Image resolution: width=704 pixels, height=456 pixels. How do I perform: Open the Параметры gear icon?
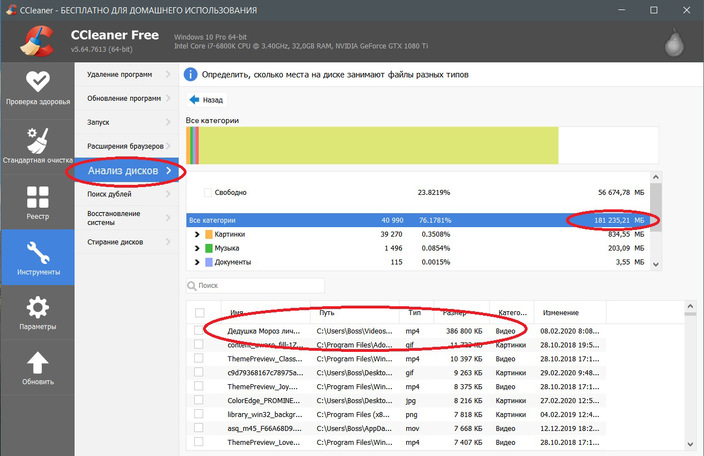[x=37, y=307]
